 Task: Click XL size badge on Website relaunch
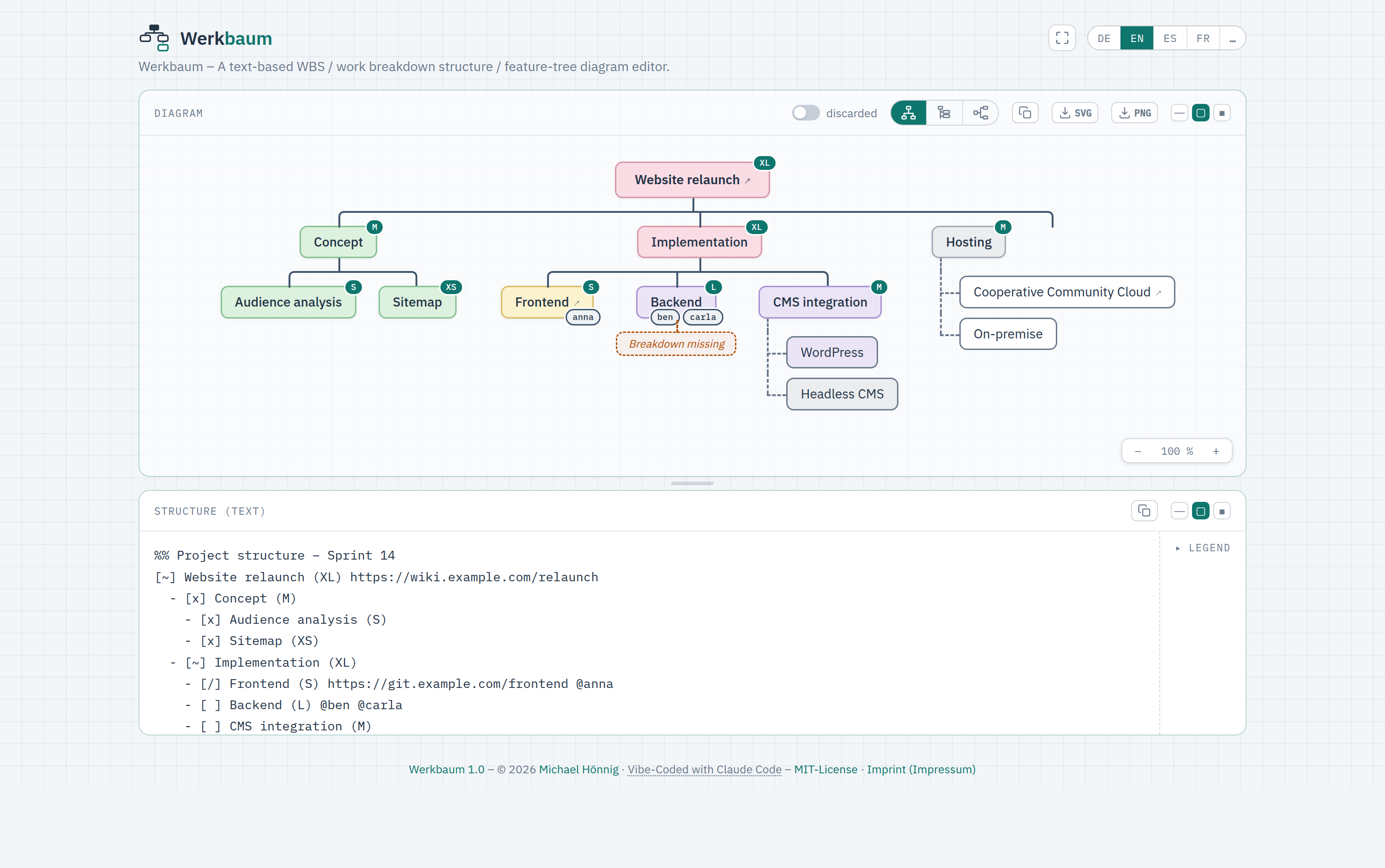pos(765,163)
